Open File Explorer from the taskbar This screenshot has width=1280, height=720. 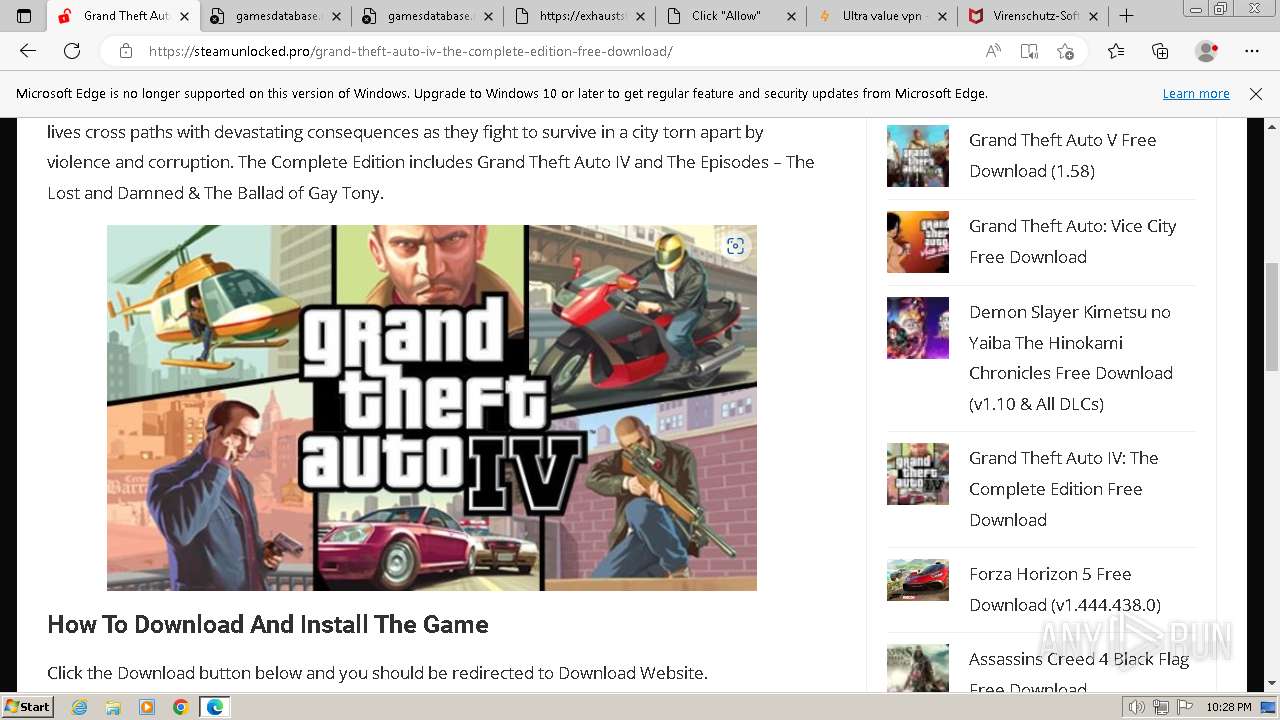(113, 707)
